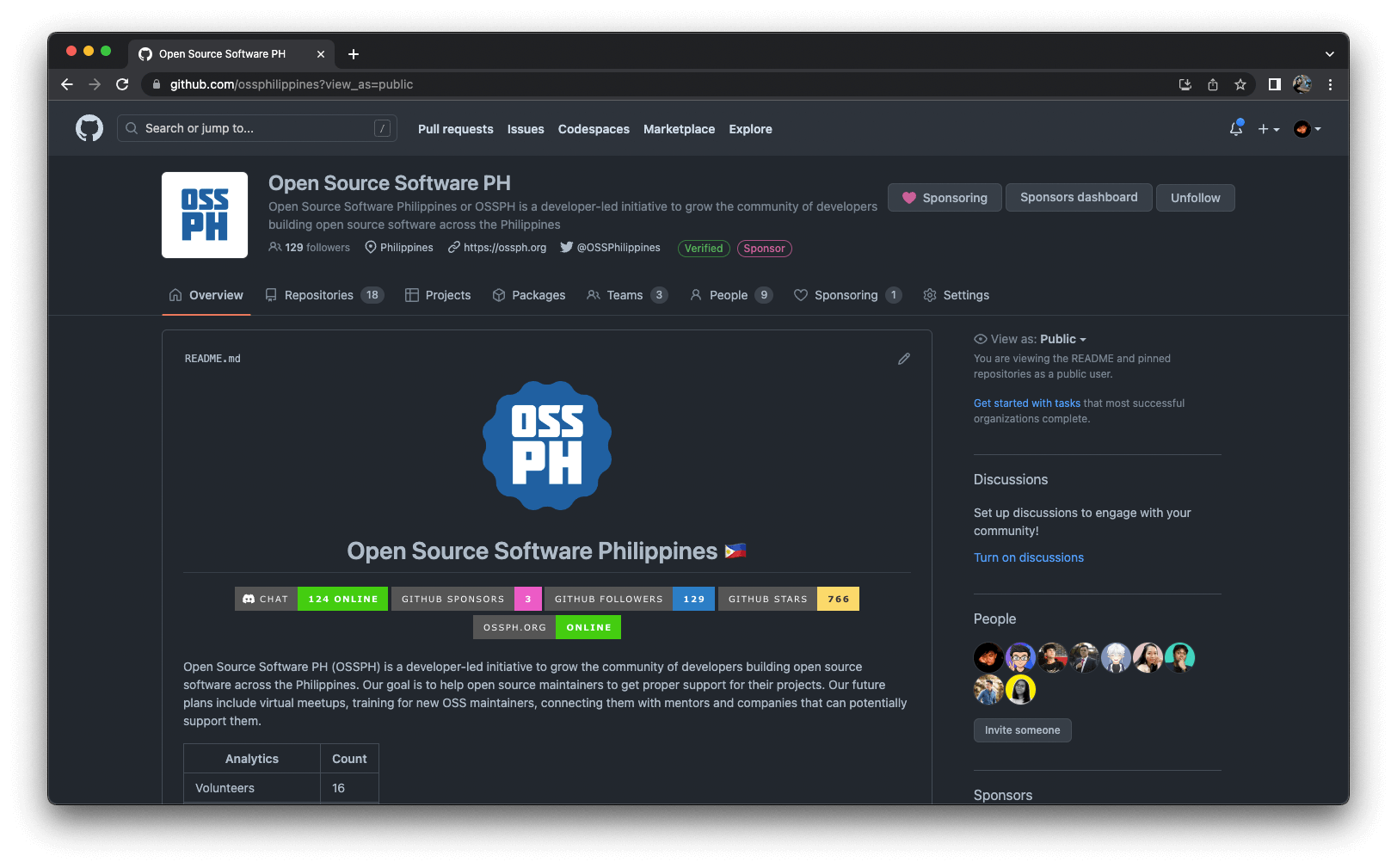Open the Repositories tab
Image resolution: width=1397 pixels, height=868 pixels.
tap(324, 295)
